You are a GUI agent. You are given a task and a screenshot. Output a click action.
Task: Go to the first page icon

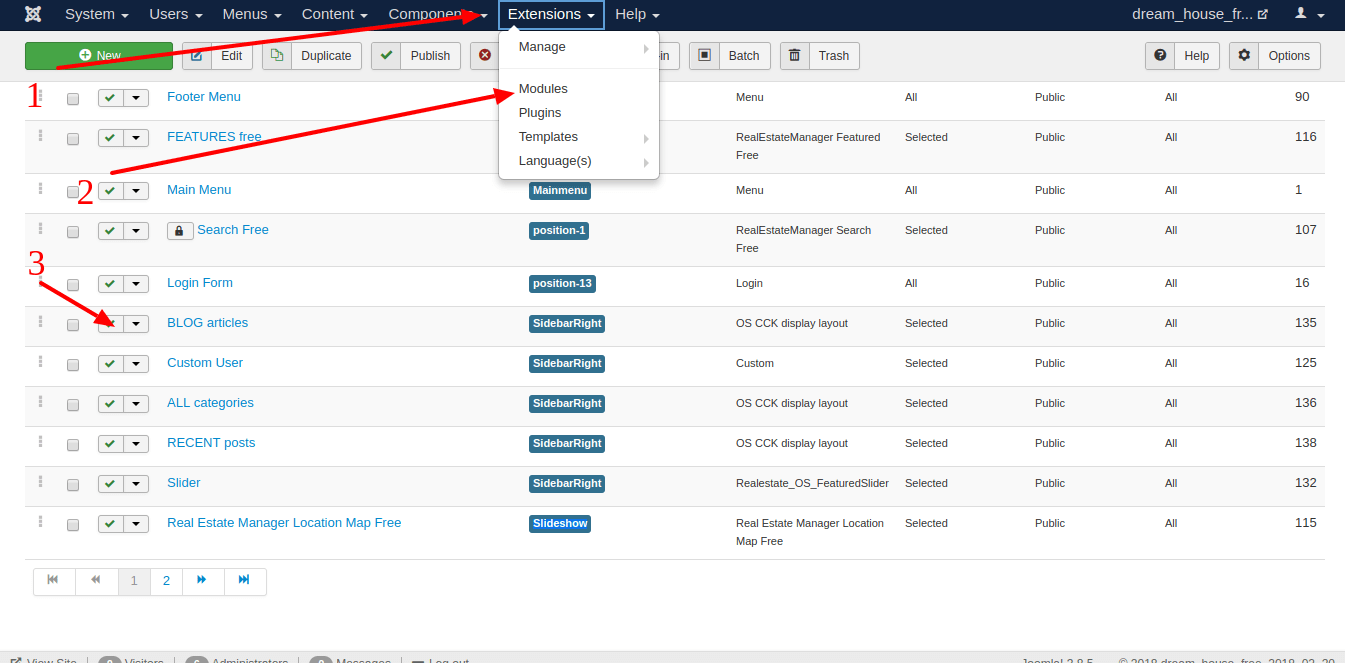coord(54,581)
